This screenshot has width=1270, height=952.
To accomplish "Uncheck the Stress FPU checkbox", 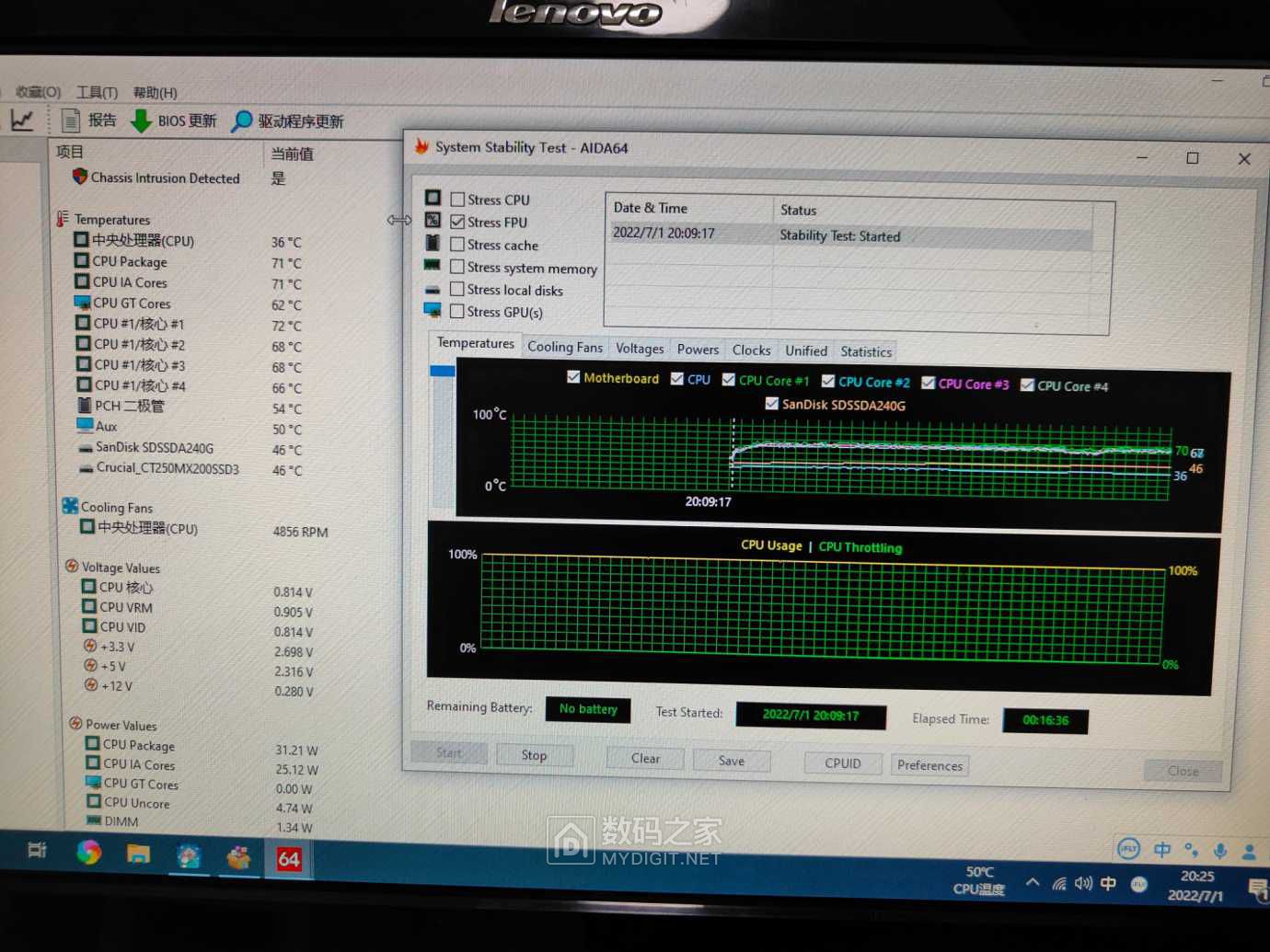I will [x=457, y=222].
